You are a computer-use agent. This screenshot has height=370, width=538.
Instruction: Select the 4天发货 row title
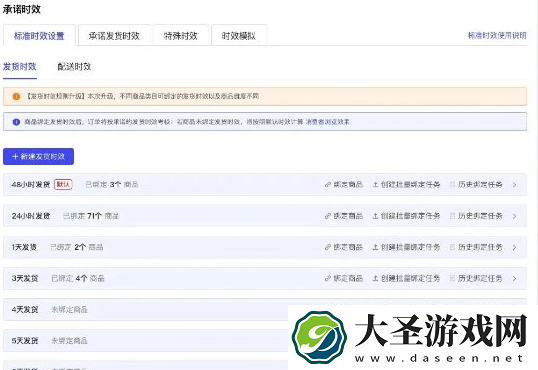[25, 310]
